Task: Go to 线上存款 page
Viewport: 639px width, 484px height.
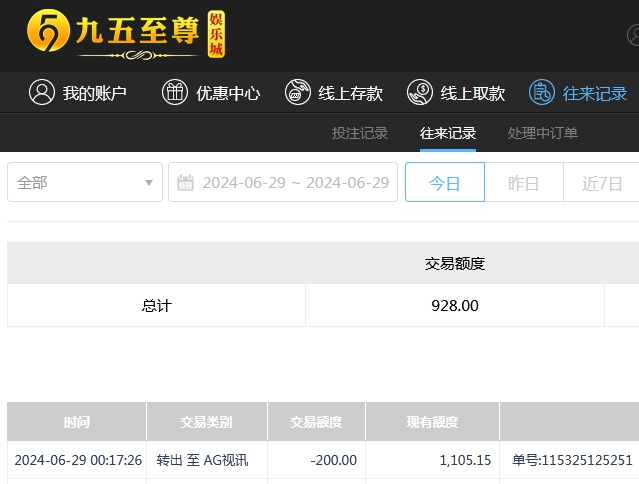Action: pos(350,93)
